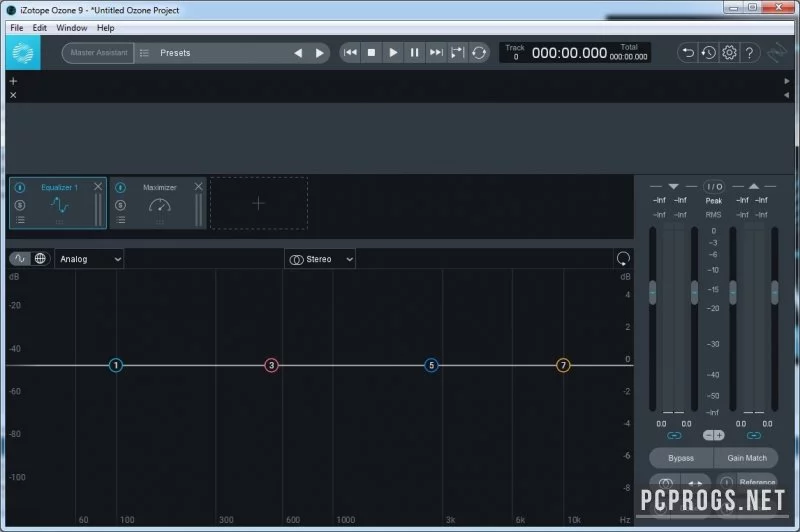Click the right input gain slider handle
This screenshot has width=800, height=532.
coord(694,293)
